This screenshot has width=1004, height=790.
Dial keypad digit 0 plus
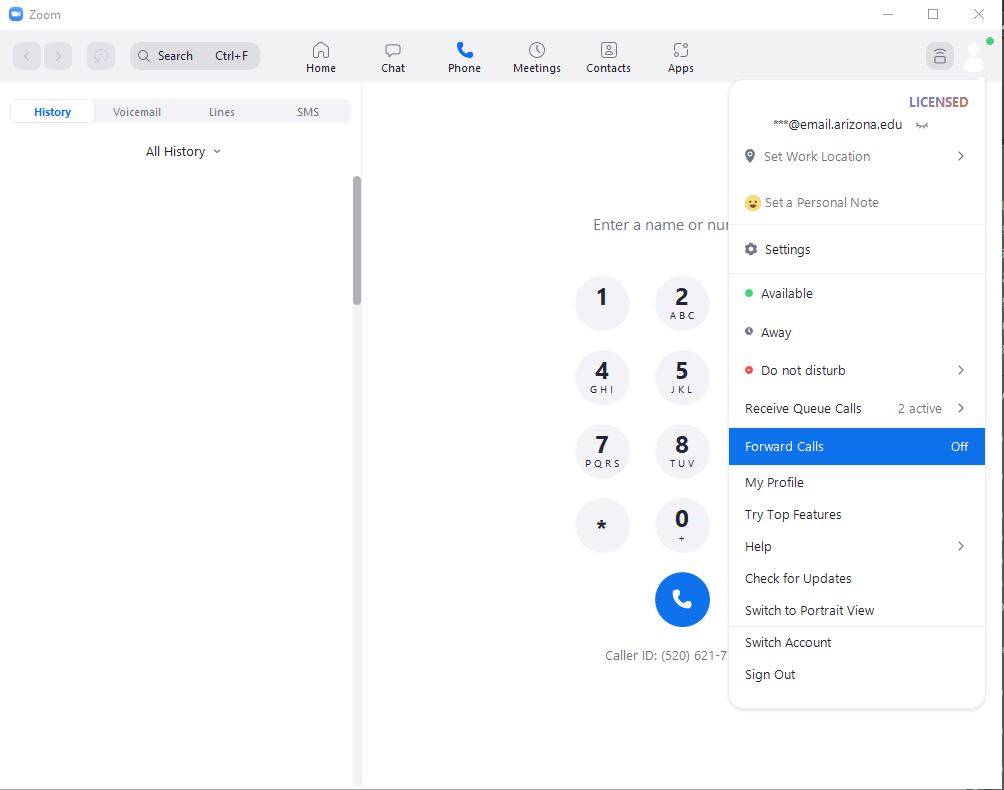682,526
